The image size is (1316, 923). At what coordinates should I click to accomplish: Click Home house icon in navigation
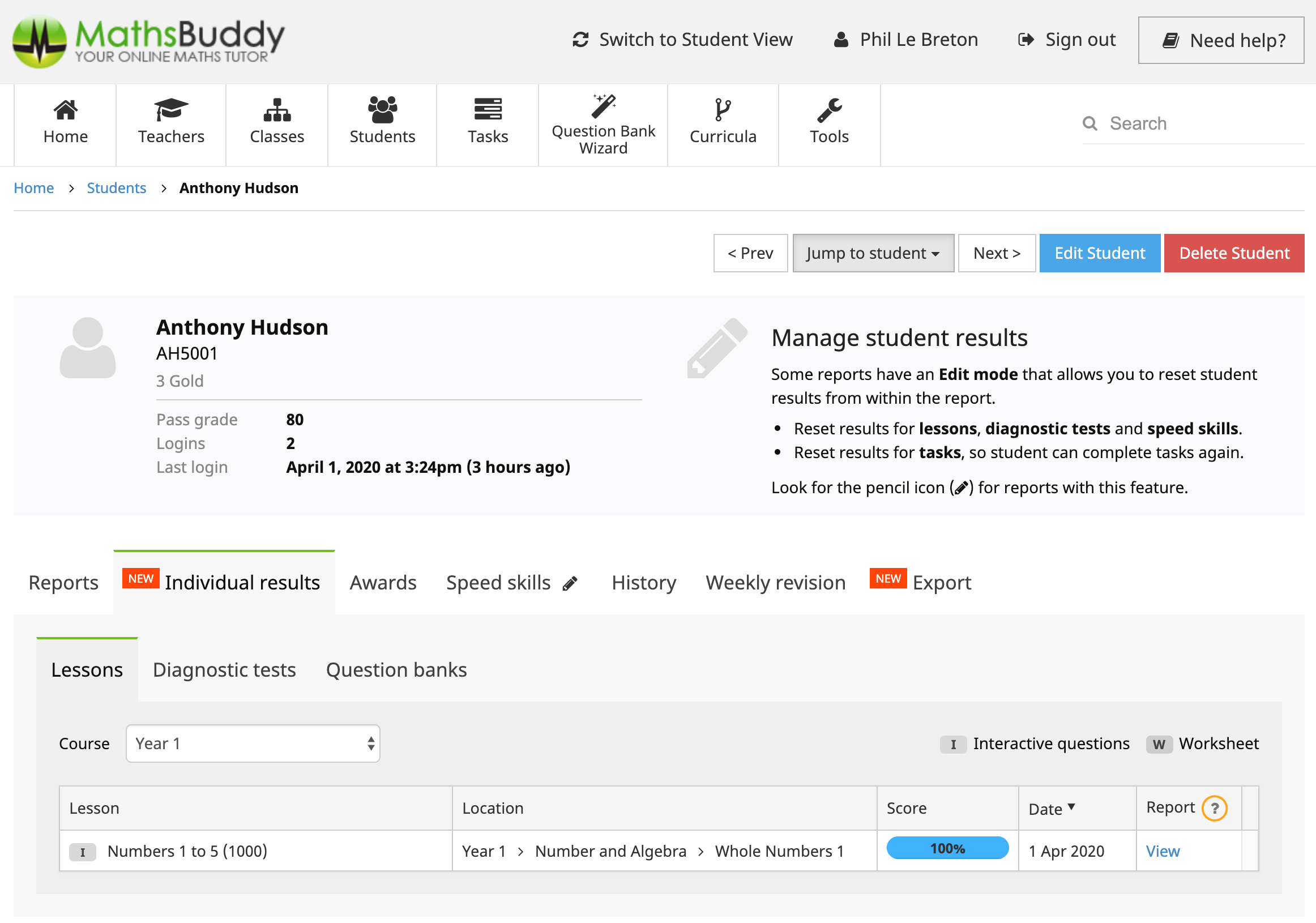65,109
